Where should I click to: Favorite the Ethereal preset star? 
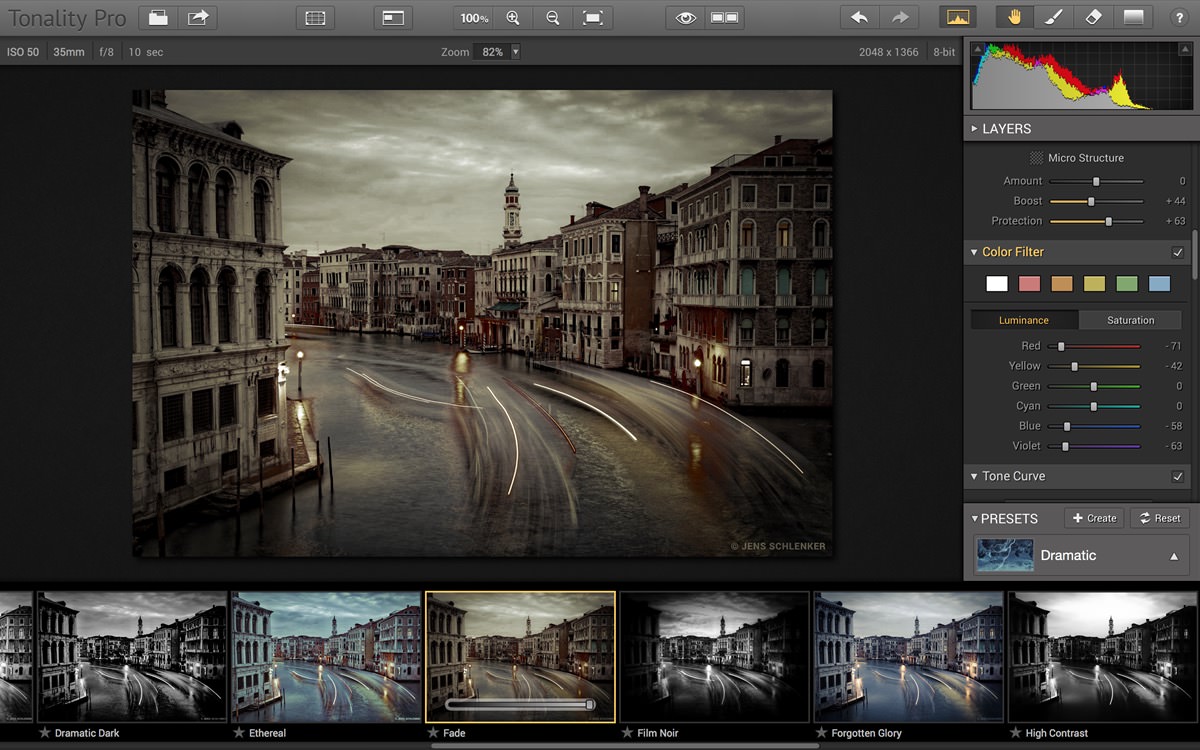point(239,733)
